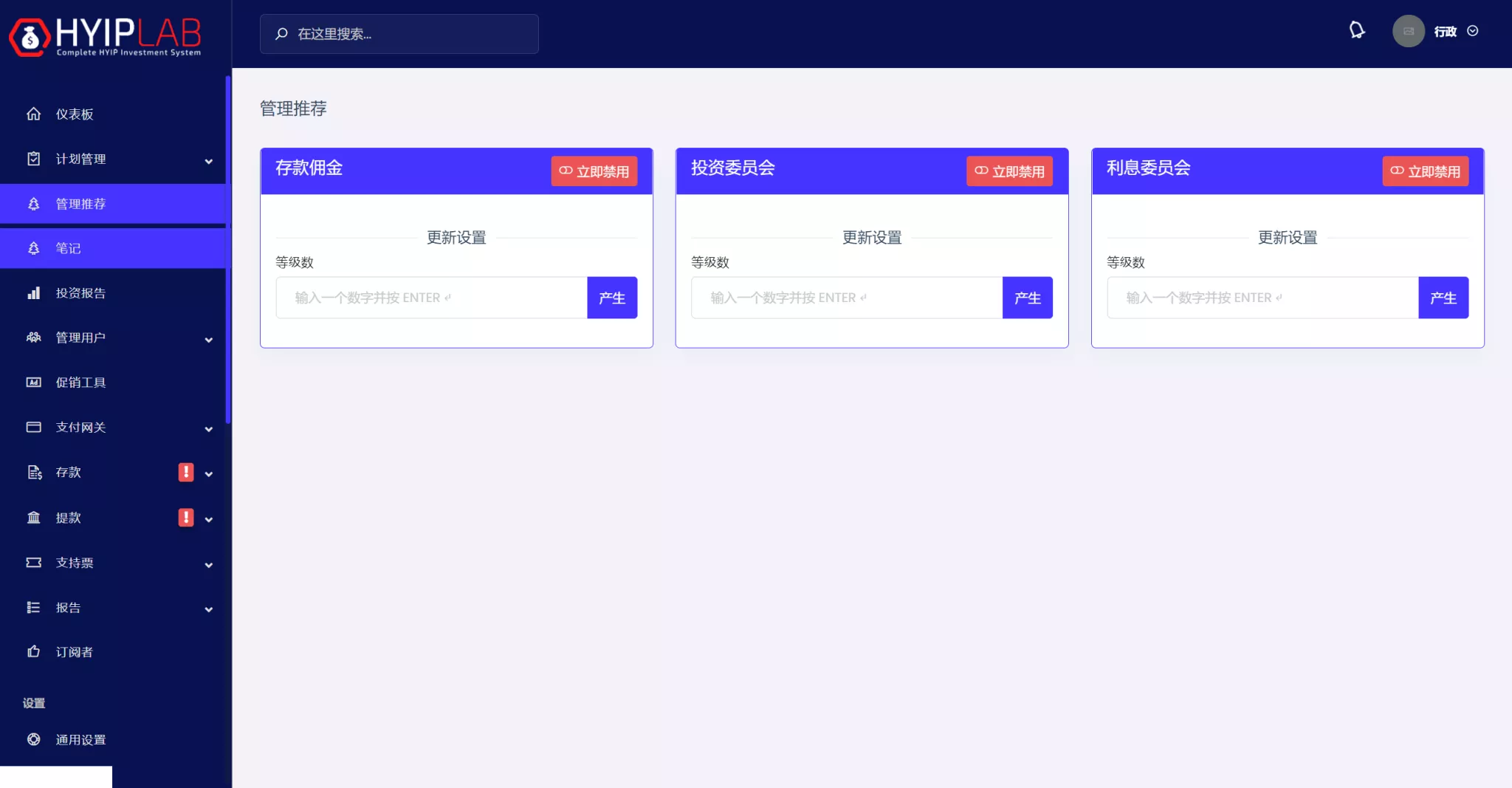Click the 促销工具 ad icon
Image resolution: width=1512 pixels, height=788 pixels.
34,383
